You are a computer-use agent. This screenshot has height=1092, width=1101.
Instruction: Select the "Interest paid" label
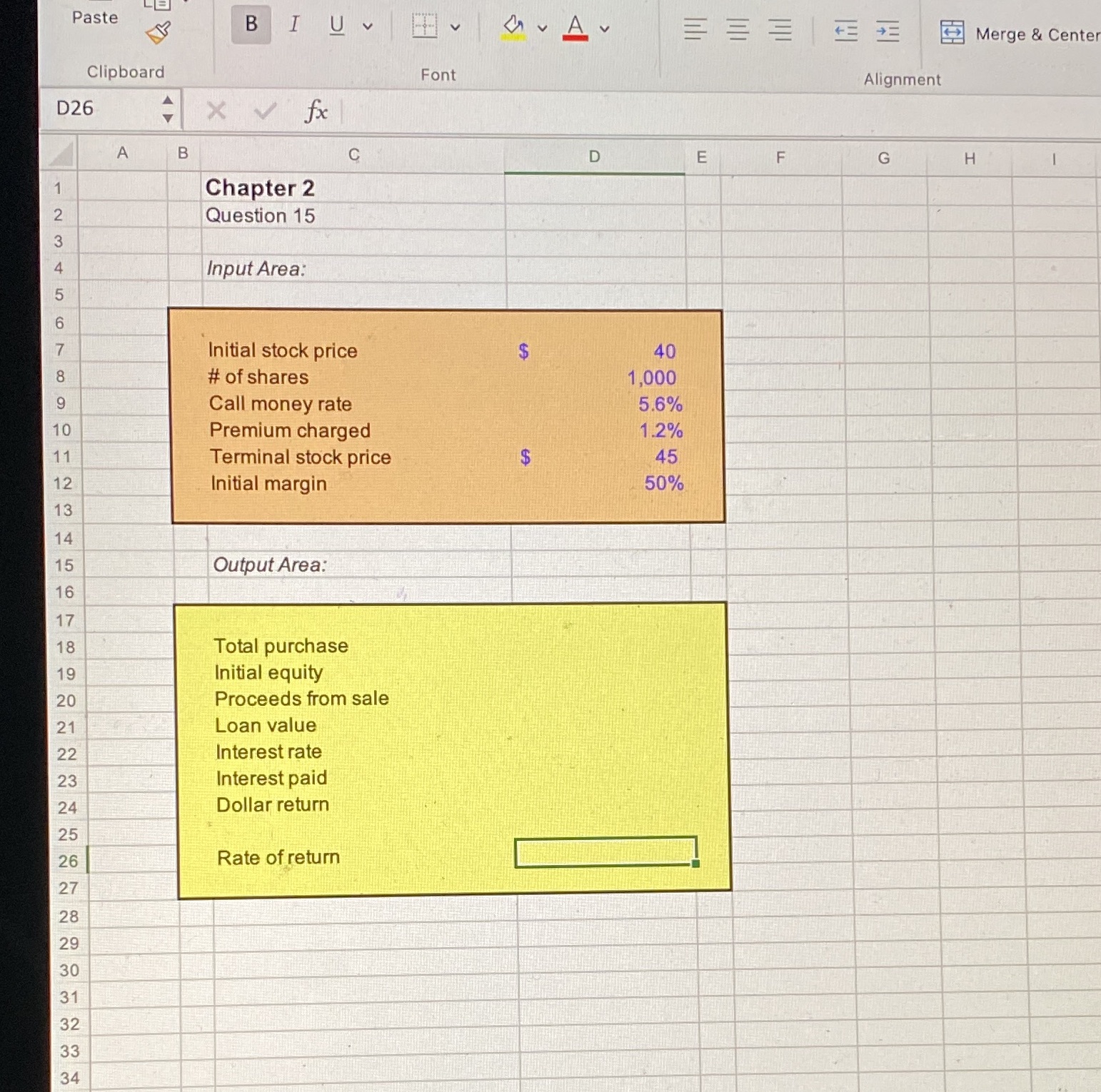(x=271, y=779)
